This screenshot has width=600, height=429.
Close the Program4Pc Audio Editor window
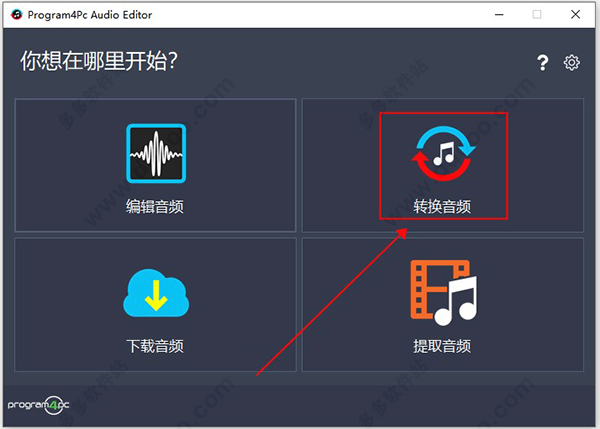pyautogui.click(x=576, y=15)
